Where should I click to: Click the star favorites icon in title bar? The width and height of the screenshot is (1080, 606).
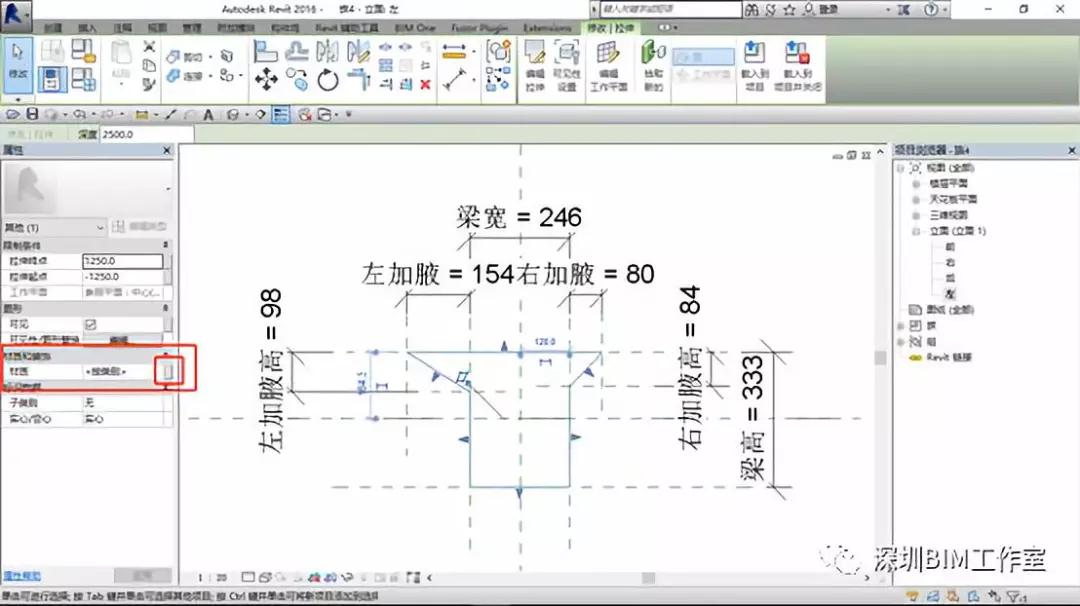click(789, 10)
